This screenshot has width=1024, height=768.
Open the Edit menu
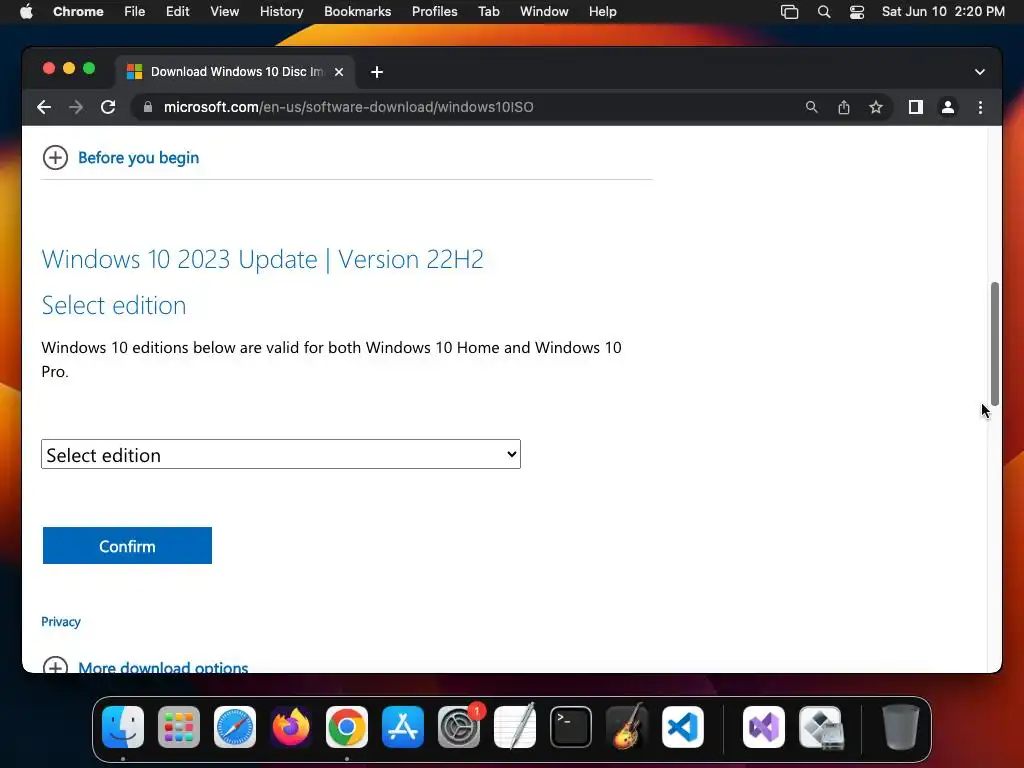pyautogui.click(x=177, y=12)
